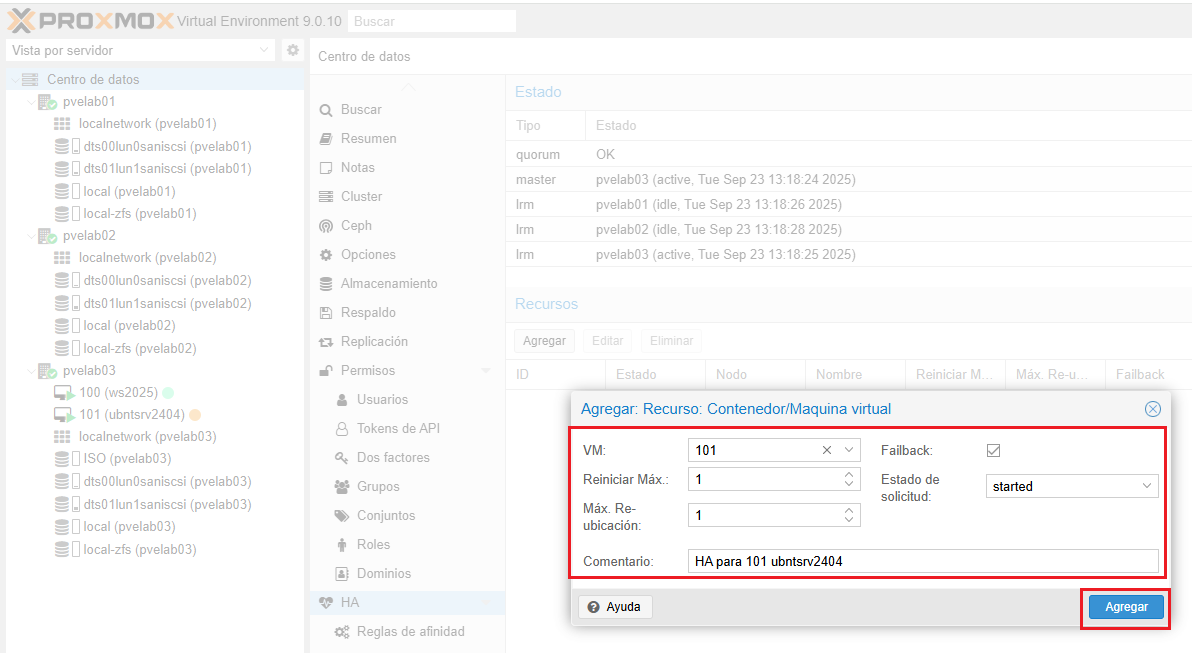Image resolution: width=1192 pixels, height=653 pixels.
Task: Click the Reglas de afinidad gears icon
Action: point(342,632)
